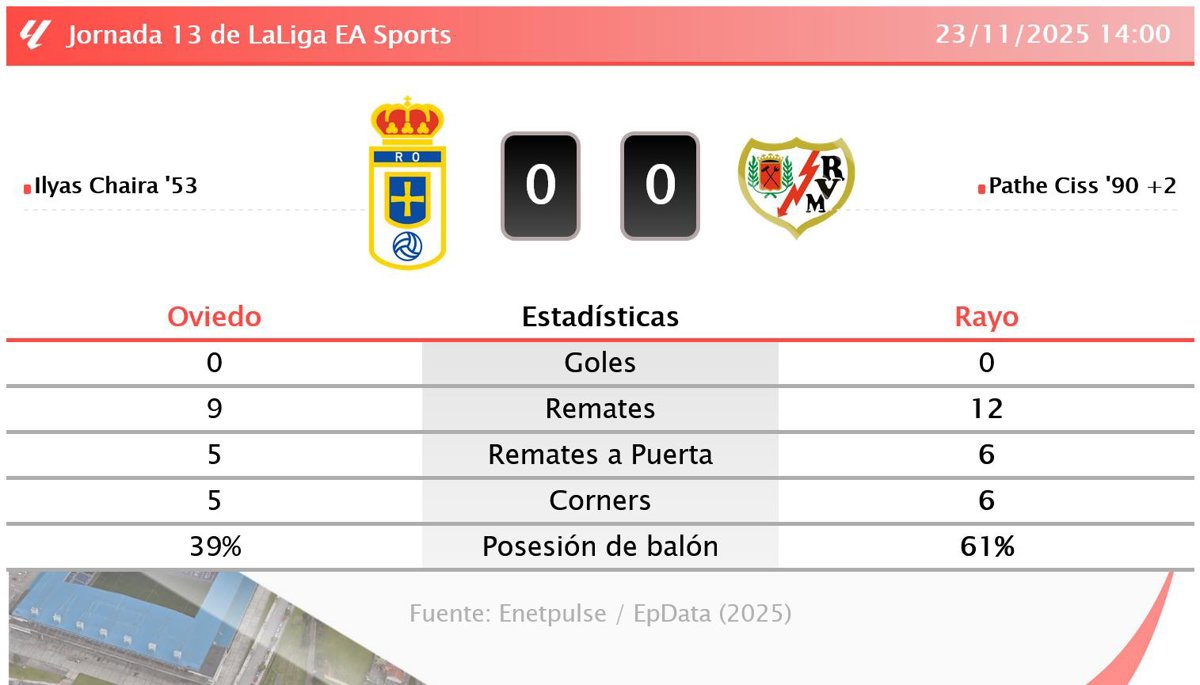The image size is (1200, 685).
Task: Click the Pathe Ciss '90 +2 event text
Action: coord(1082,186)
